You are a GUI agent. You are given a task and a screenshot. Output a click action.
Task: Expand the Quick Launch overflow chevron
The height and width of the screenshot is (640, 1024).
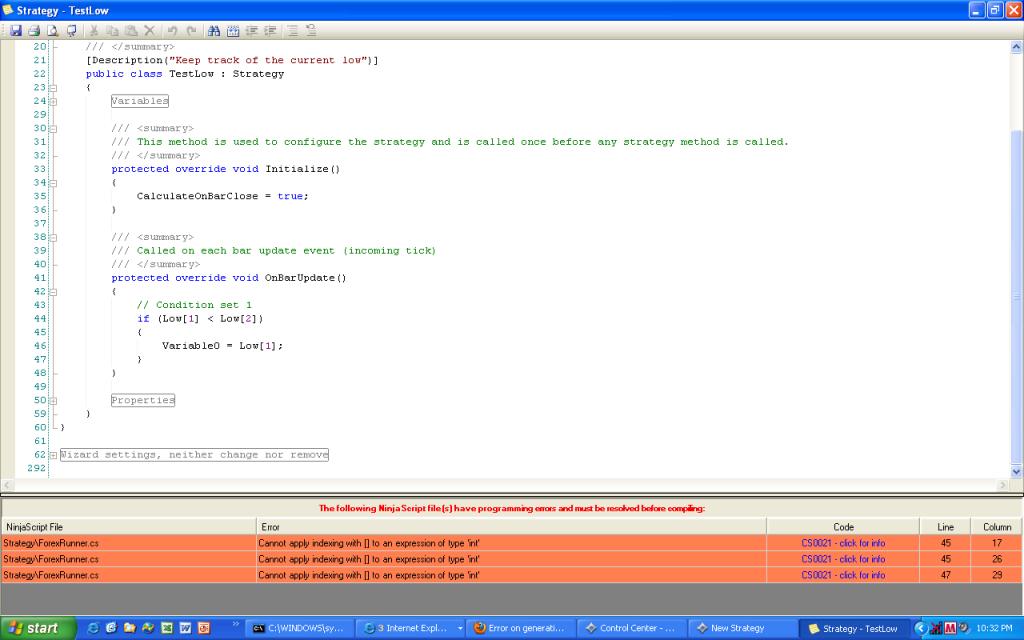(x=236, y=624)
